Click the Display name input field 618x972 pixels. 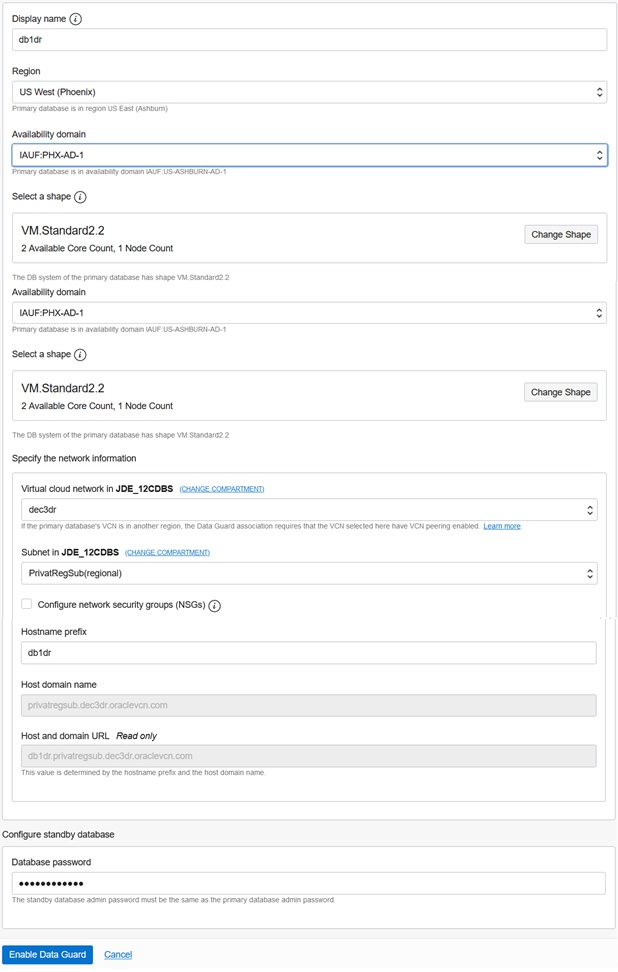click(309, 40)
